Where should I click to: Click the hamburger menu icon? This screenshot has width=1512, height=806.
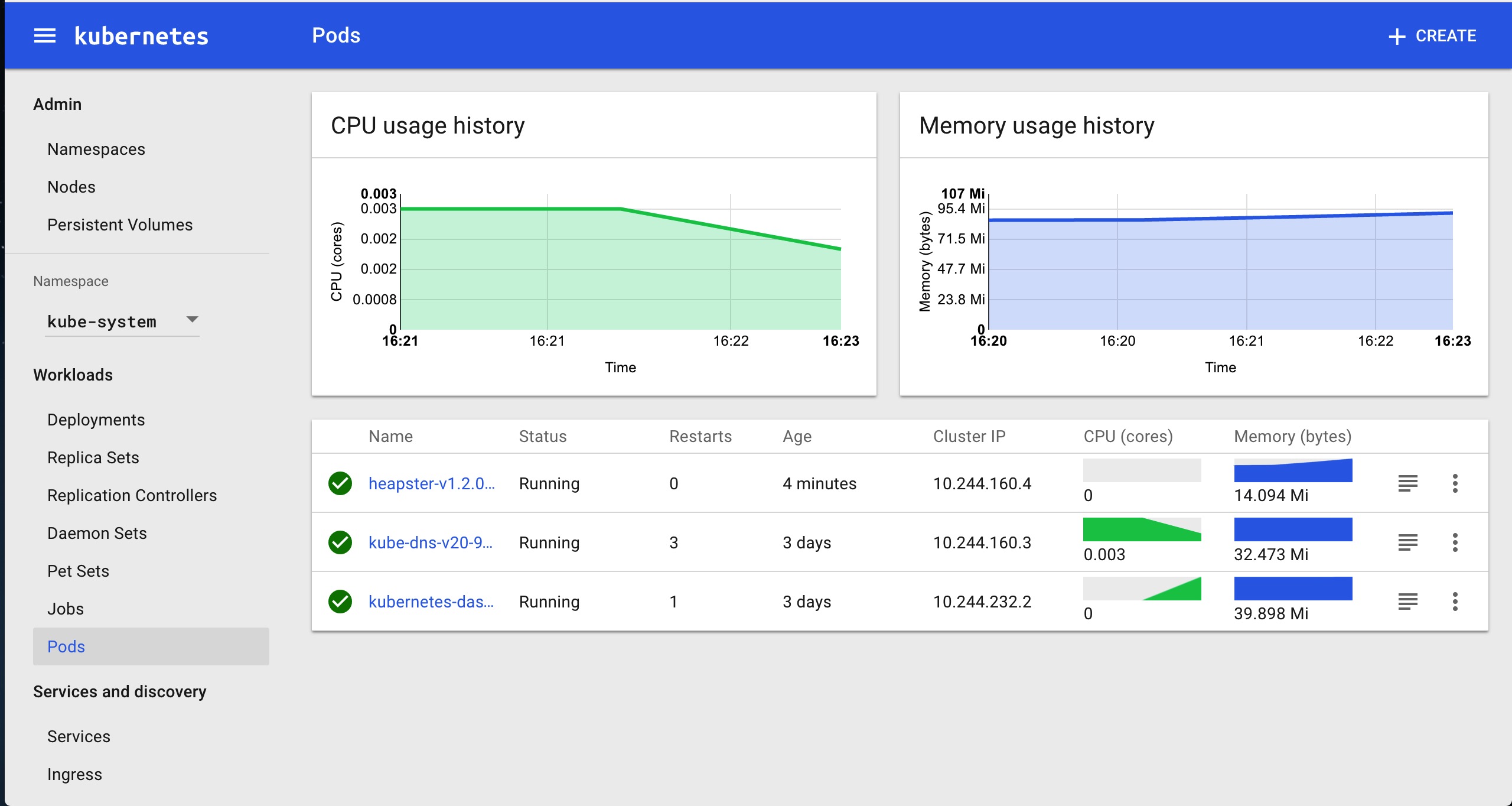coord(45,34)
